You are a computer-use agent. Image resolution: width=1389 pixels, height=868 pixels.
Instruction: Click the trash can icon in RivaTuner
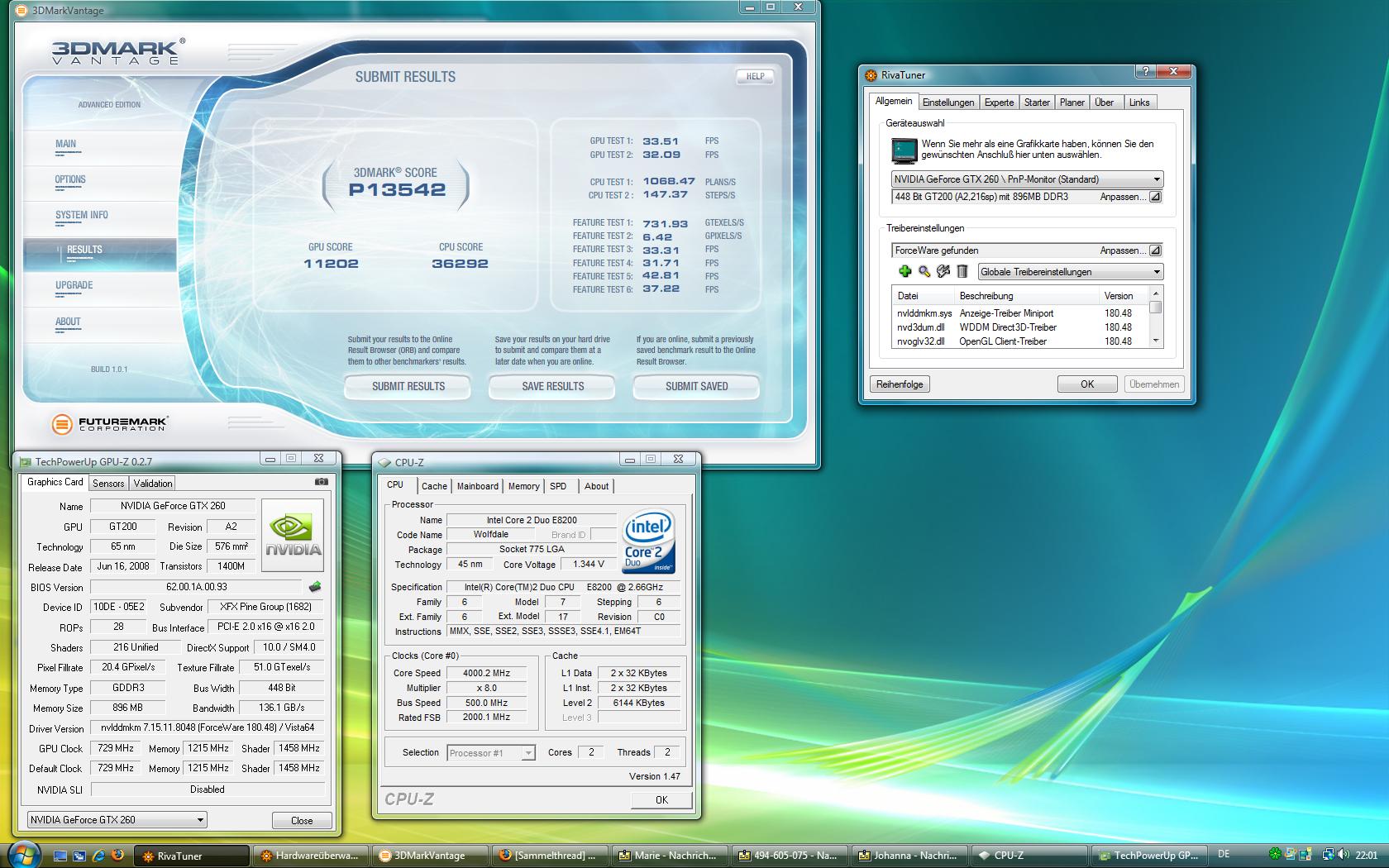point(962,271)
